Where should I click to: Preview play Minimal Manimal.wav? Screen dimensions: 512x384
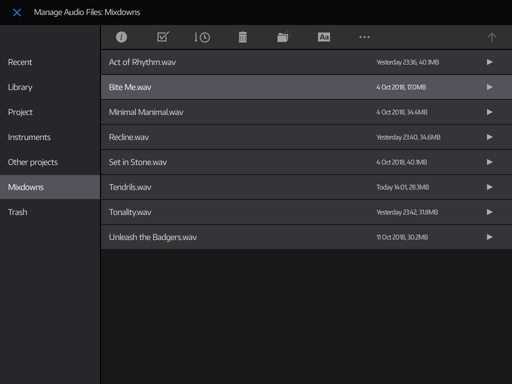[489, 112]
